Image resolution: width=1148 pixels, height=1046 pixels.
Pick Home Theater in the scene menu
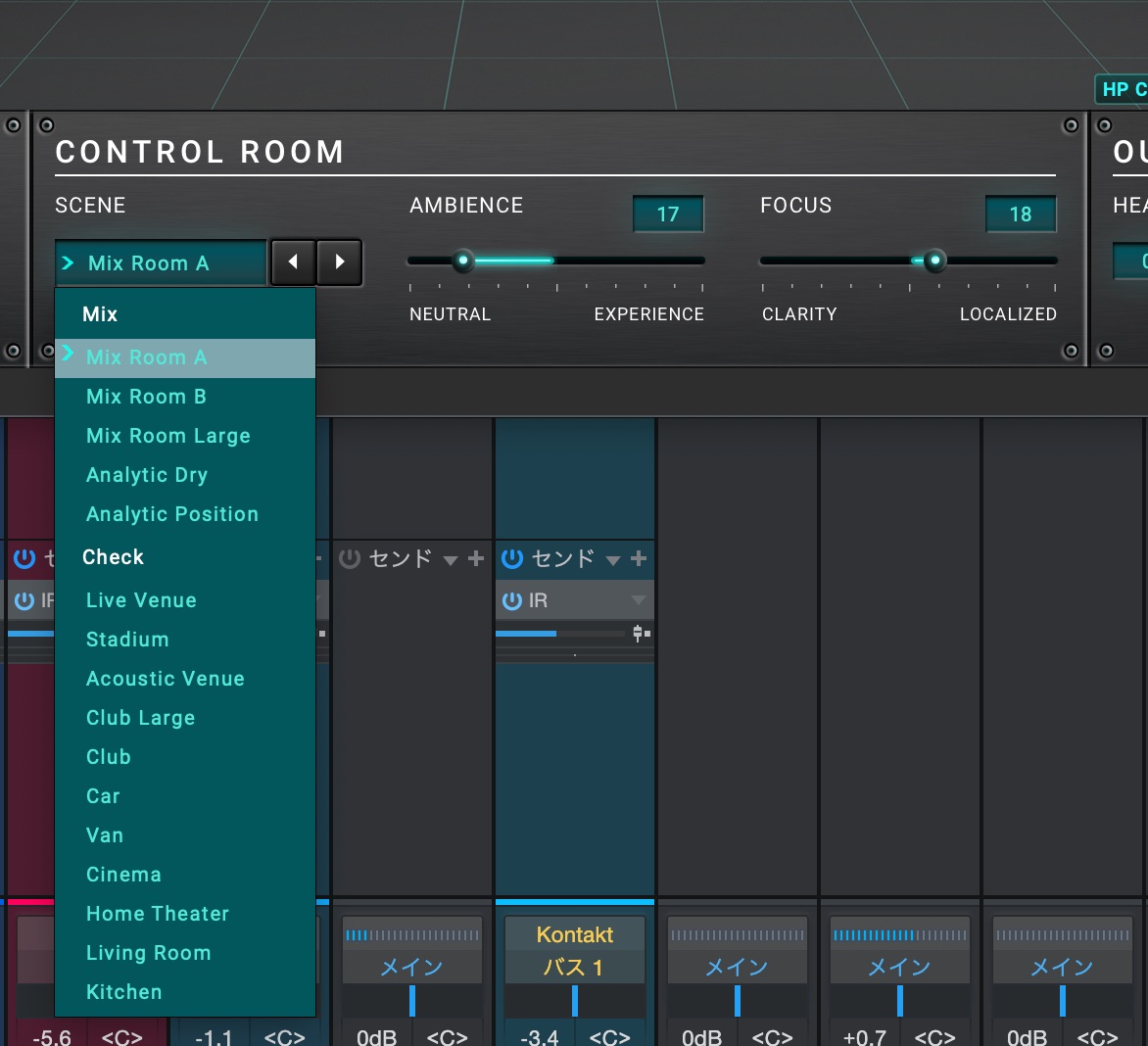click(157, 914)
